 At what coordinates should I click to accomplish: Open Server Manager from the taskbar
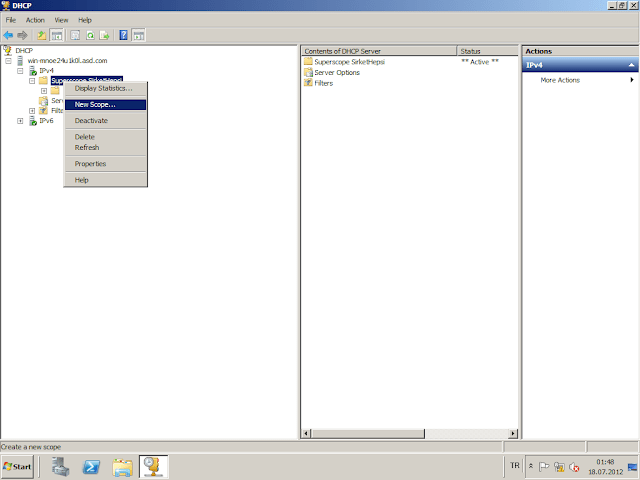(x=60, y=466)
